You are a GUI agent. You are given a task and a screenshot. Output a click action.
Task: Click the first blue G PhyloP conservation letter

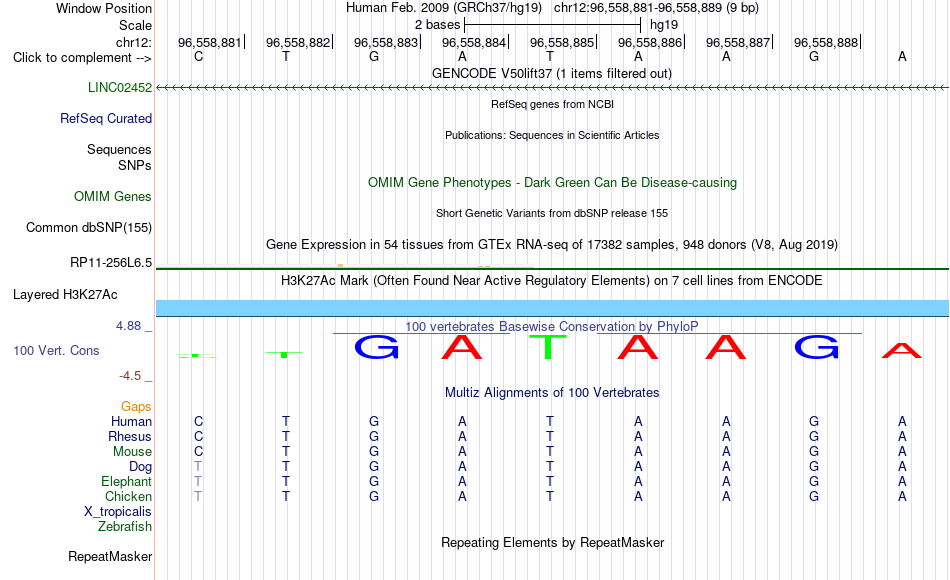point(376,347)
